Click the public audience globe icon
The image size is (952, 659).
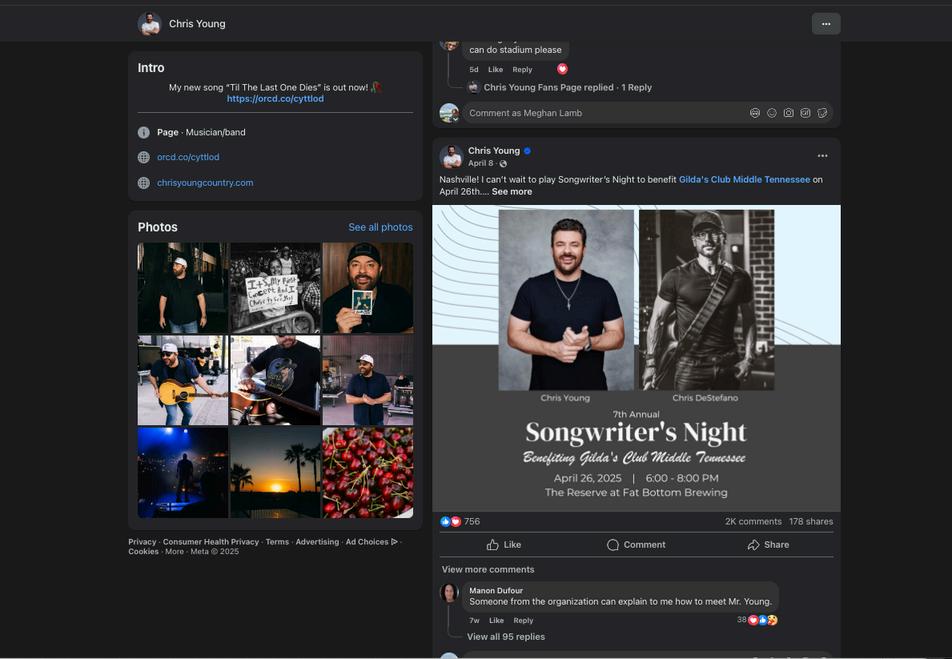click(x=503, y=163)
